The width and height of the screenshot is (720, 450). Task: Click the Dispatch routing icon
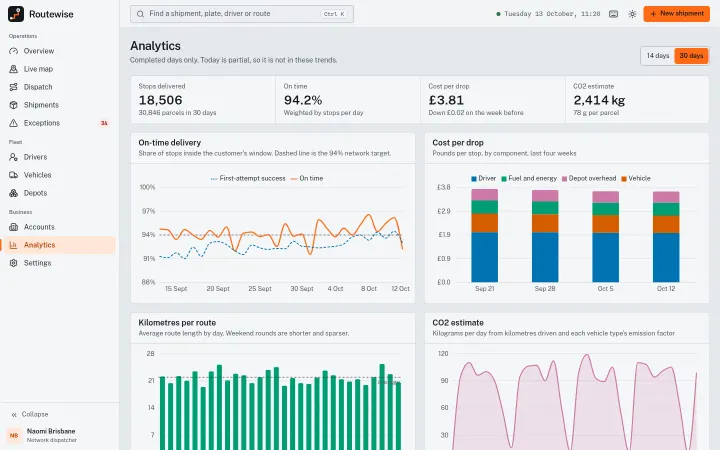pos(13,87)
